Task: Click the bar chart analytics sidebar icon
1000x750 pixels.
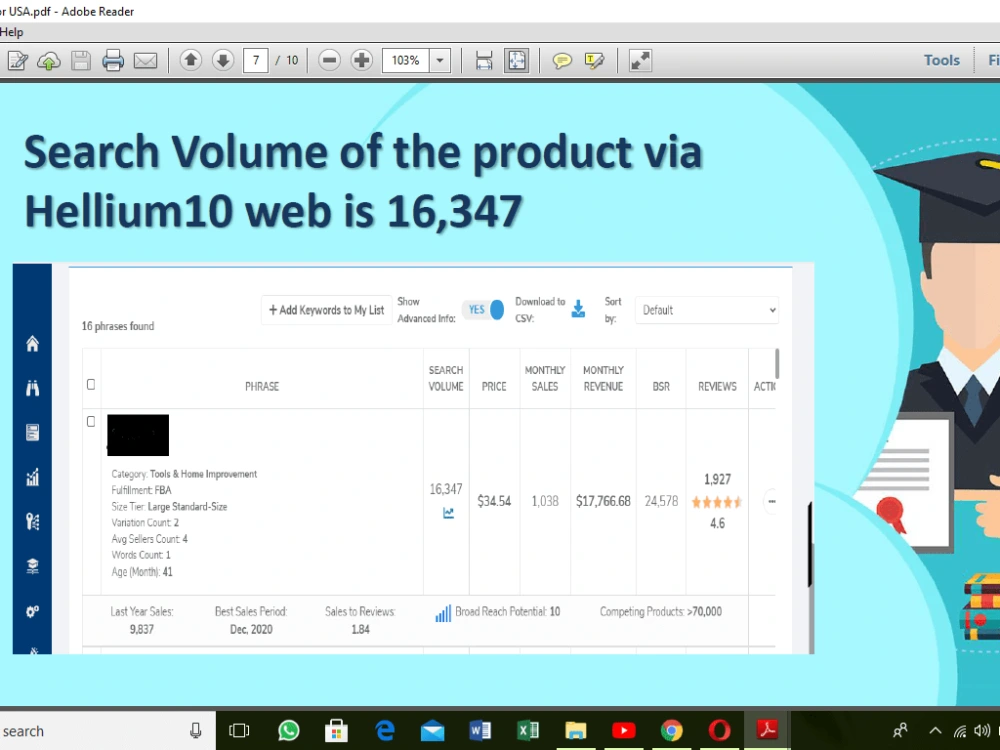Action: point(33,477)
